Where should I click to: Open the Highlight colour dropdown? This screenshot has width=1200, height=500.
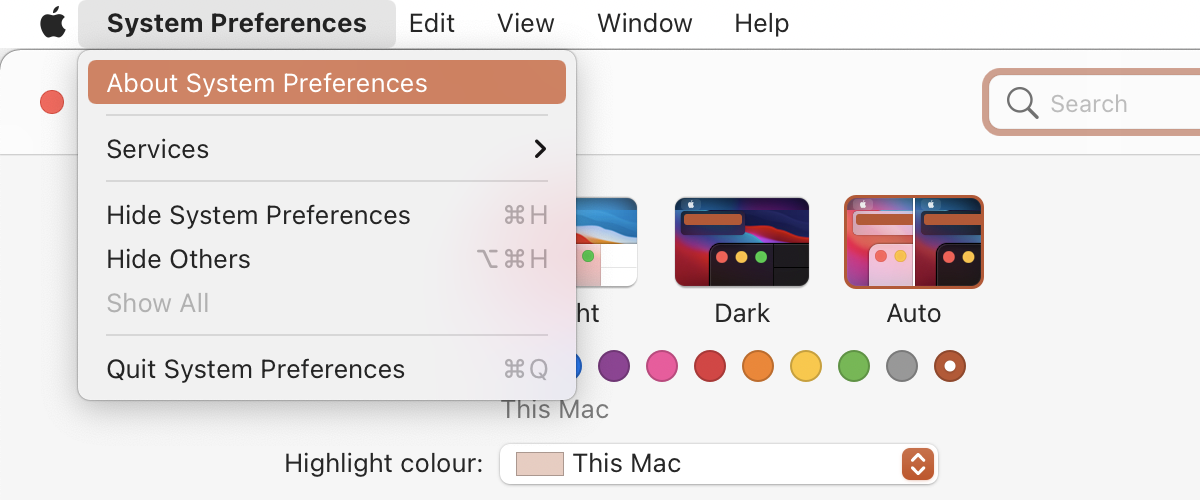coord(718,464)
